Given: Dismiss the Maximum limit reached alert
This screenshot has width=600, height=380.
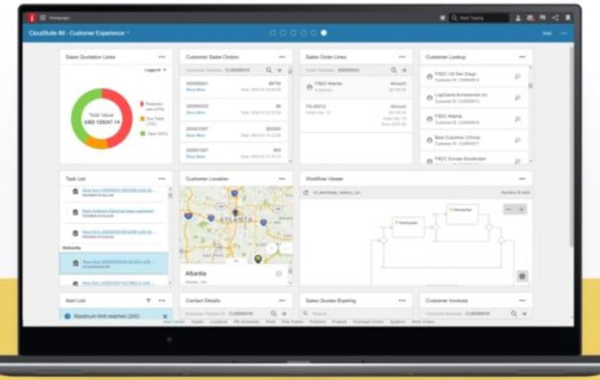Looking at the screenshot, I should coord(165,316).
